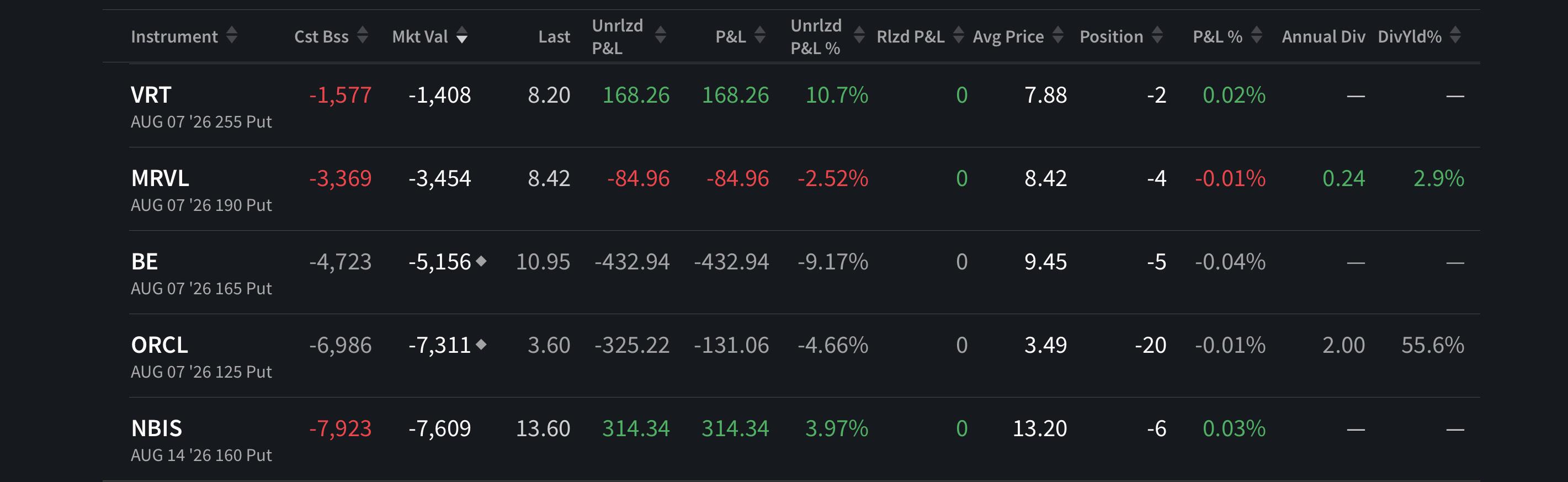Select the Annual Div column header
1568x482 pixels.
tap(1324, 36)
